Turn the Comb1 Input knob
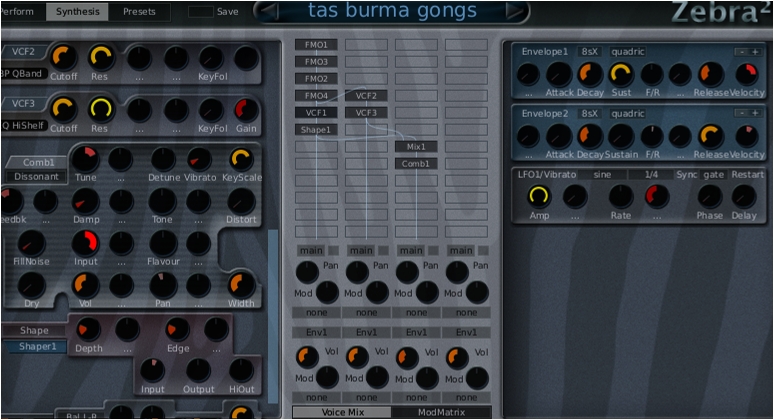Viewport: 774px width, 420px height. pos(85,243)
